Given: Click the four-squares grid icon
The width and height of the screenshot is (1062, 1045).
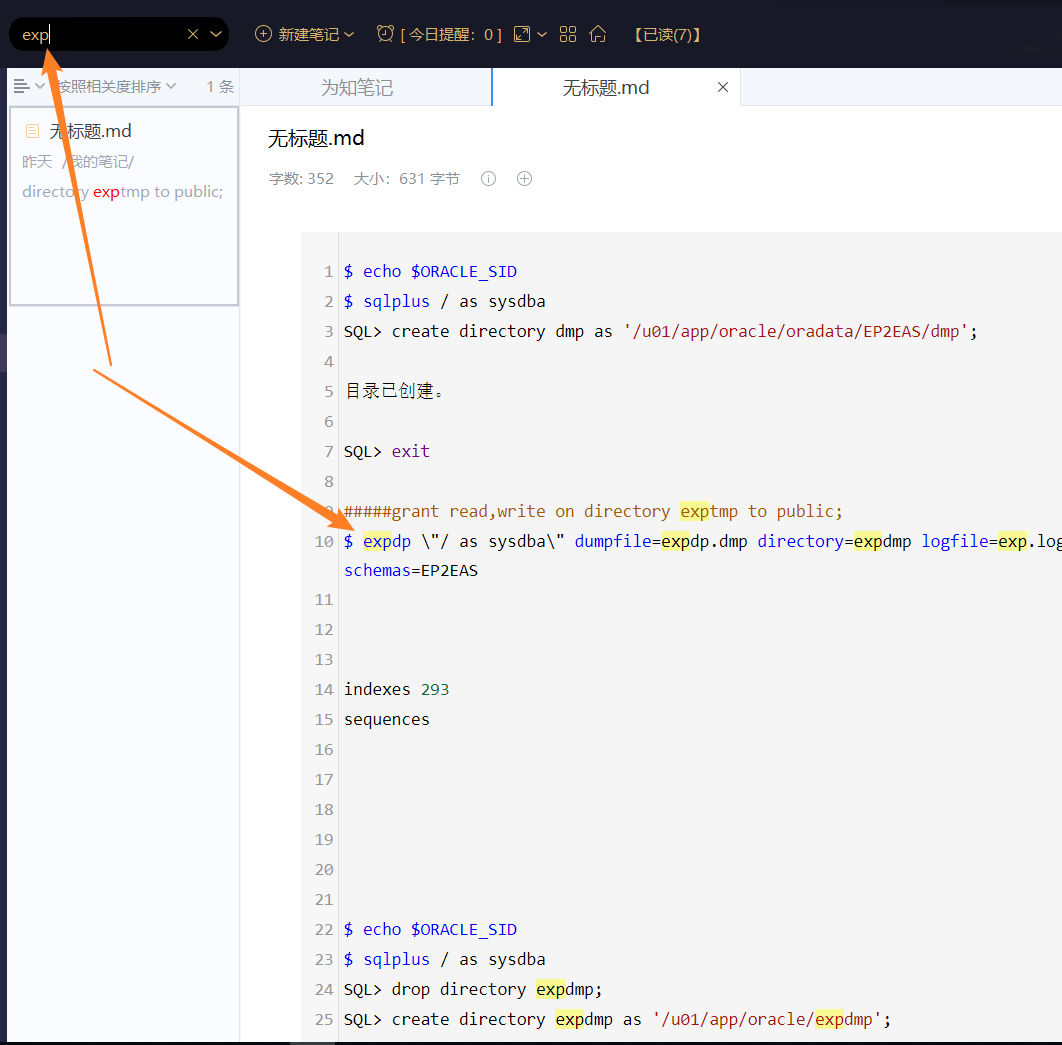Looking at the screenshot, I should [x=568, y=34].
